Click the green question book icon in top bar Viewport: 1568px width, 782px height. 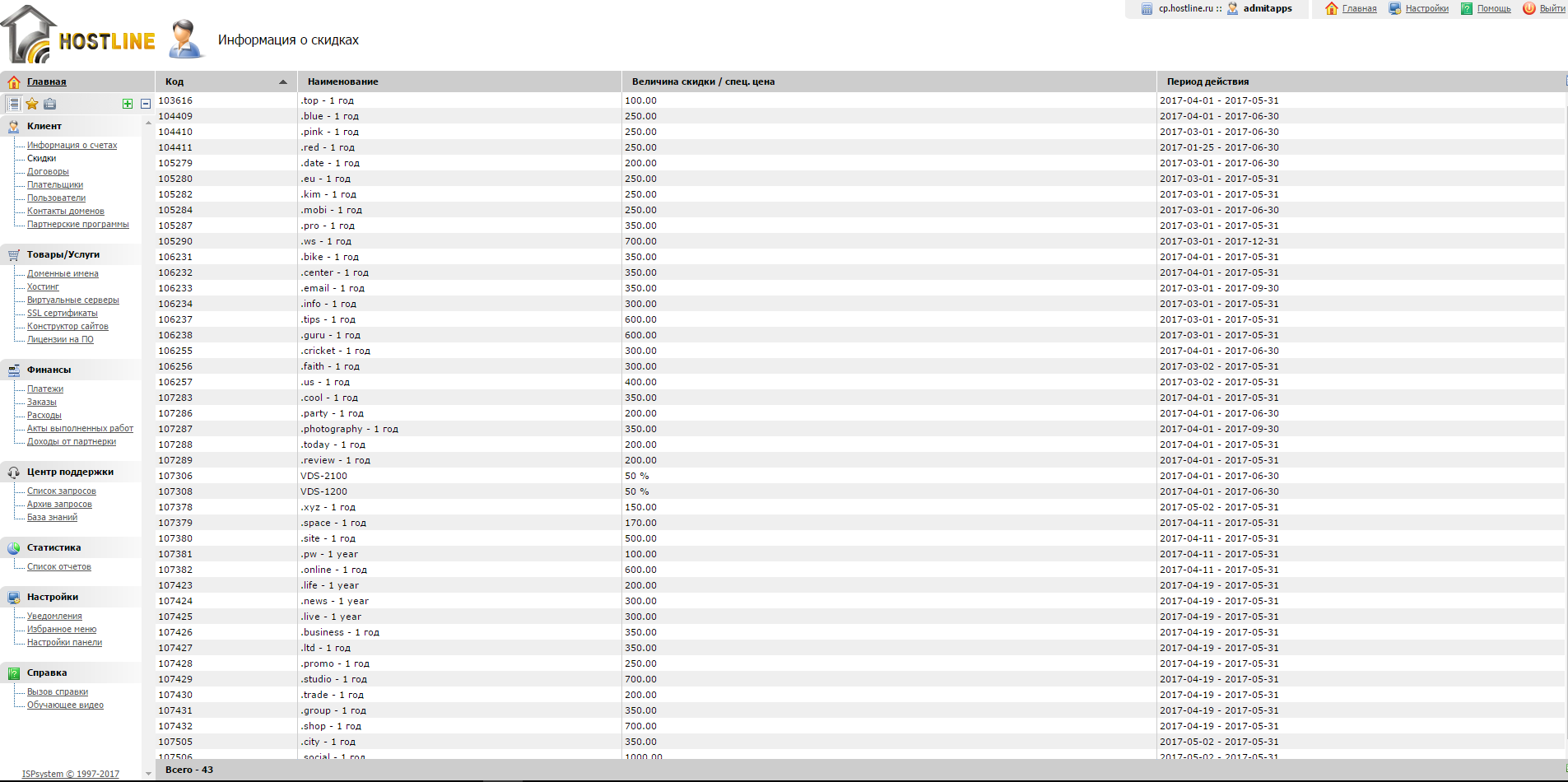click(x=1466, y=8)
